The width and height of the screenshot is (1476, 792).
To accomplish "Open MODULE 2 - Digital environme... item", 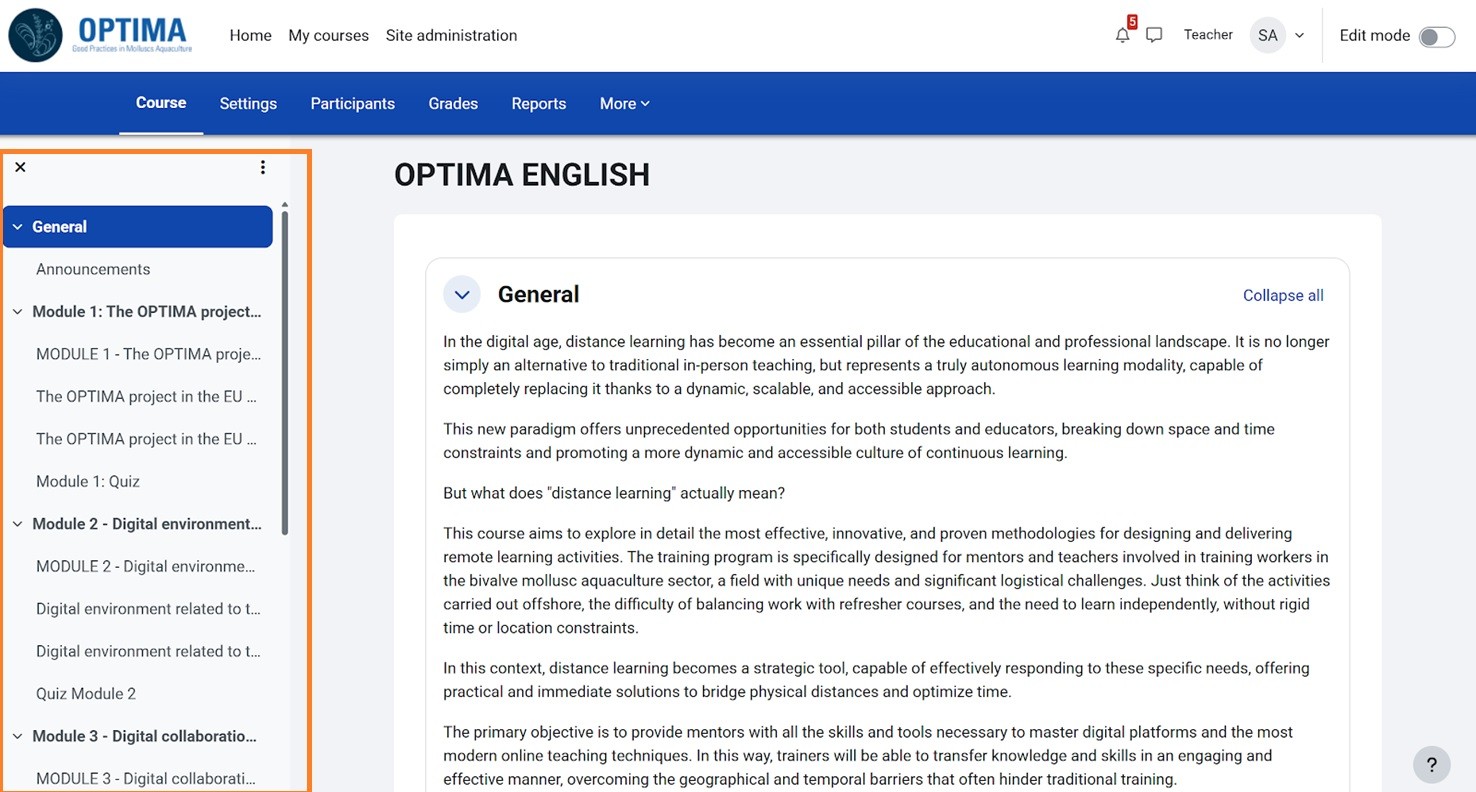I will (x=146, y=566).
